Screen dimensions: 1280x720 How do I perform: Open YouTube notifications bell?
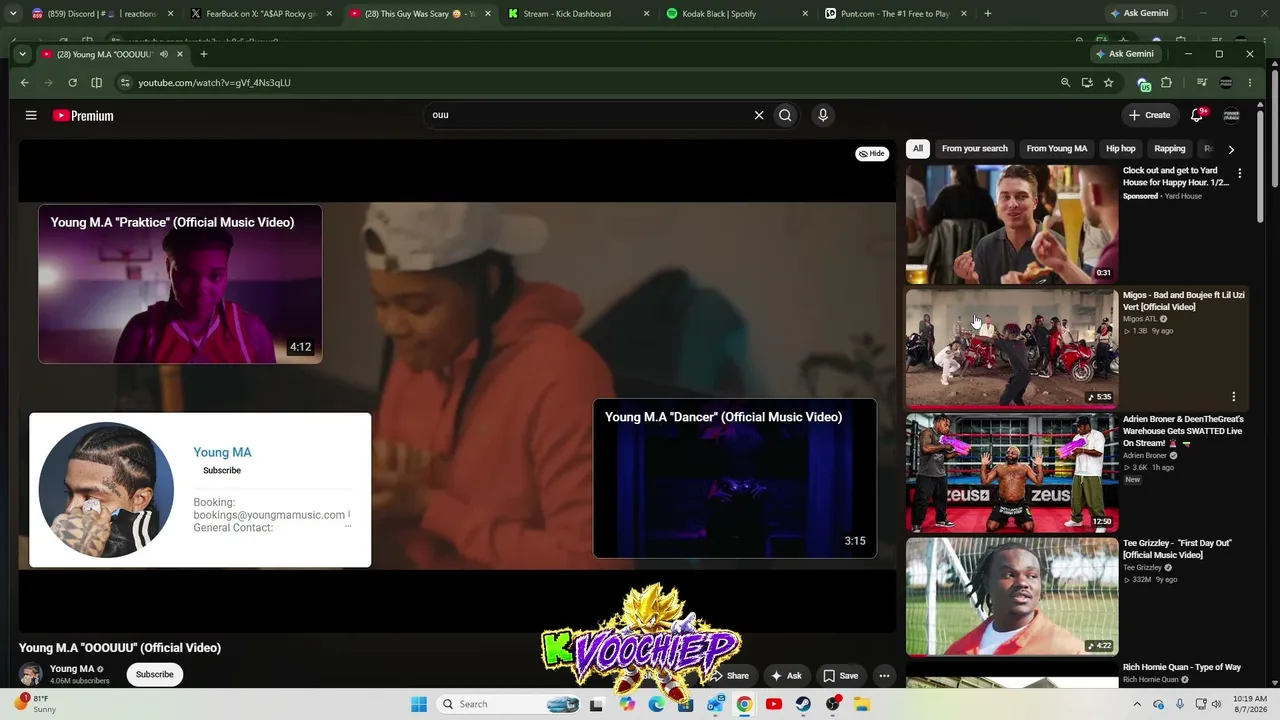[1197, 115]
